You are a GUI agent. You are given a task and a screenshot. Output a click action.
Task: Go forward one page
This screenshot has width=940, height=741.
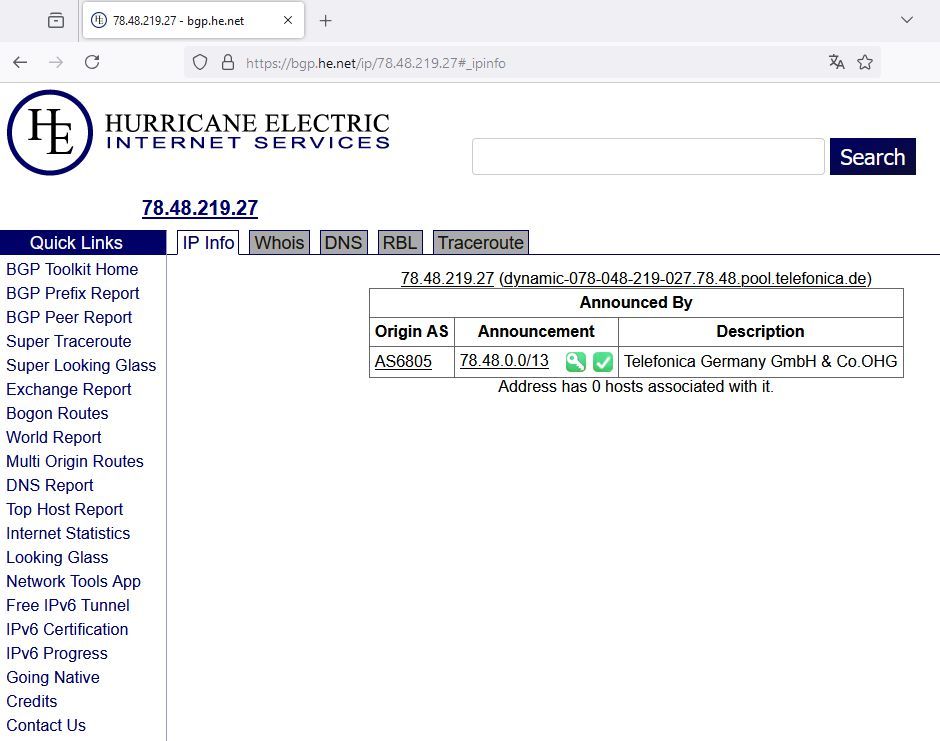pos(56,62)
